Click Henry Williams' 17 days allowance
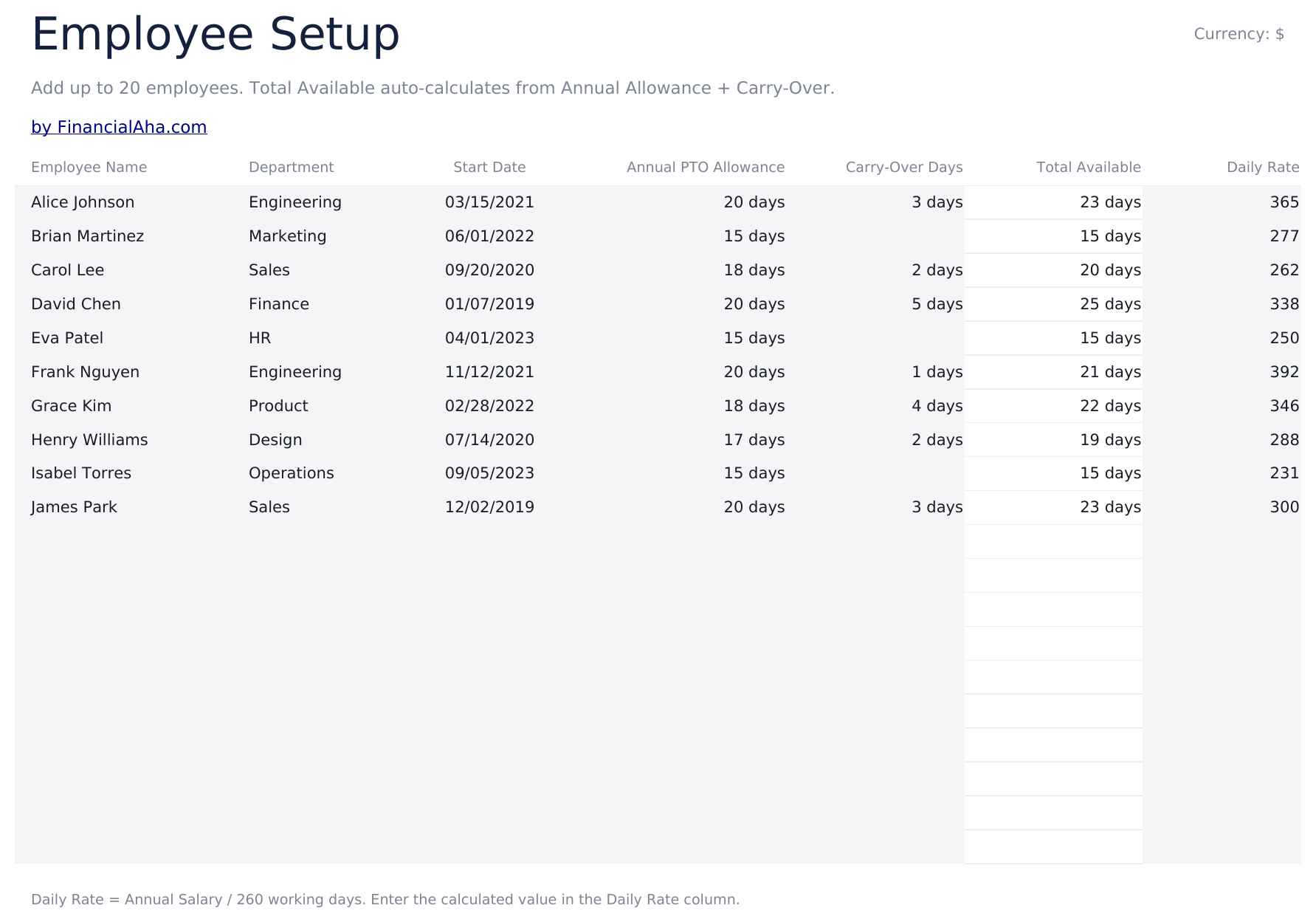Screen dimensions: 1316x922 754,440
